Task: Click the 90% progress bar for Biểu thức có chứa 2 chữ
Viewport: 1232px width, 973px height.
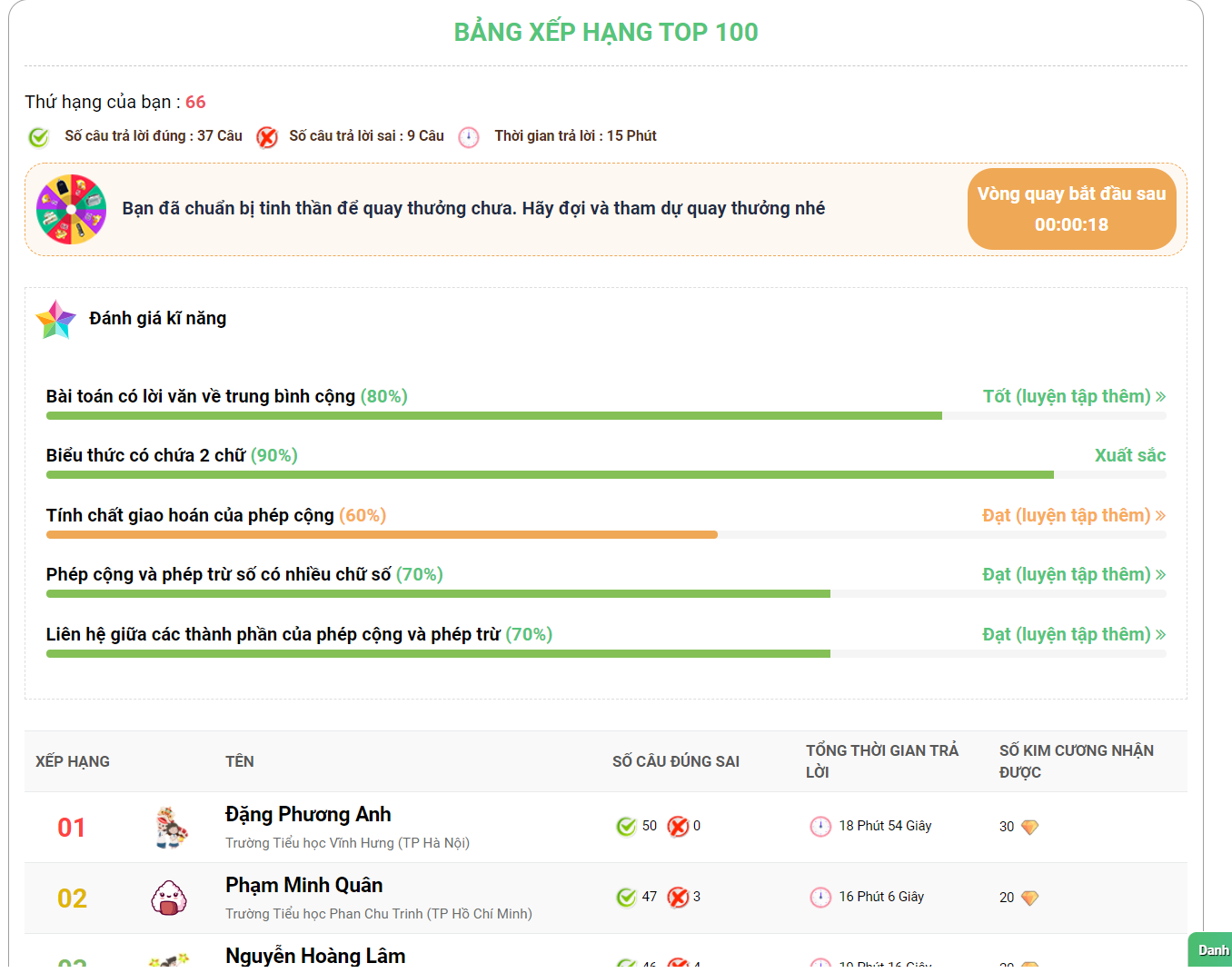Action: (x=550, y=475)
